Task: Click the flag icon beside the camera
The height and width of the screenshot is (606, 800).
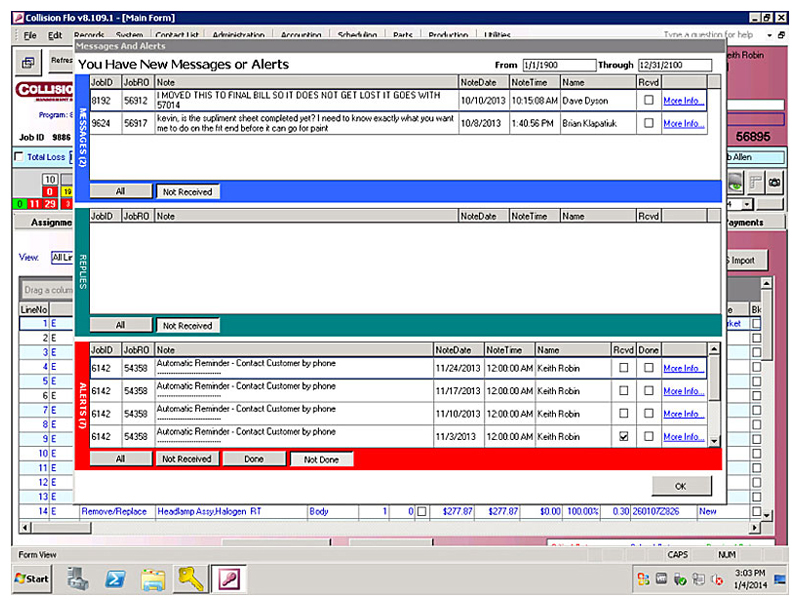Action: (x=755, y=182)
